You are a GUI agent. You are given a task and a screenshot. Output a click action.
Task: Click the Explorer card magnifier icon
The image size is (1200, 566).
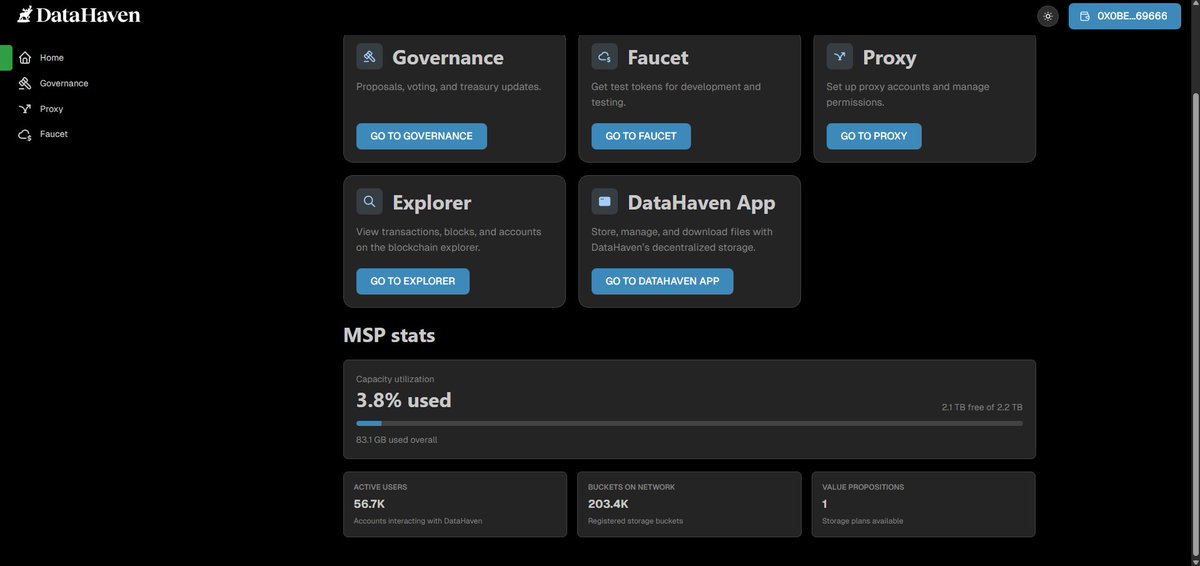coord(369,201)
